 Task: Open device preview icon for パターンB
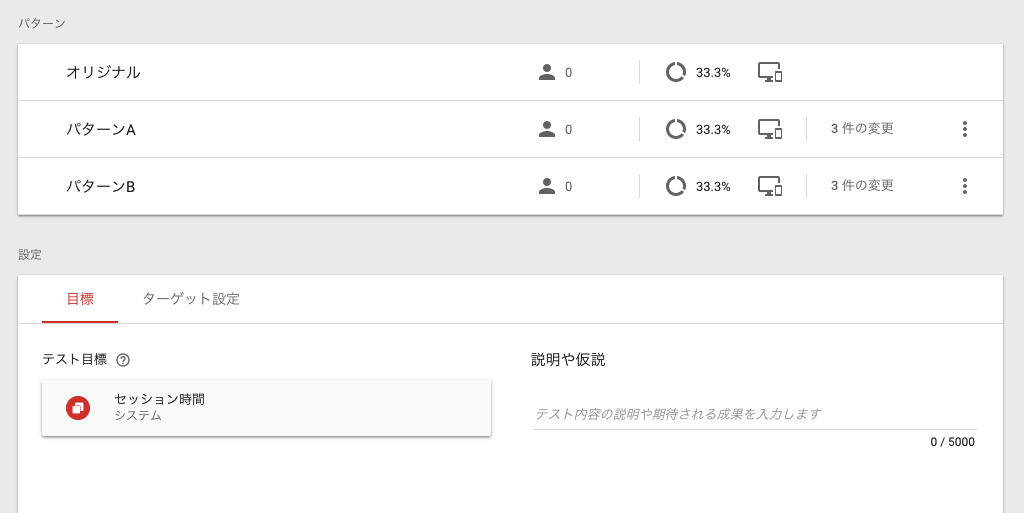[x=770, y=186]
